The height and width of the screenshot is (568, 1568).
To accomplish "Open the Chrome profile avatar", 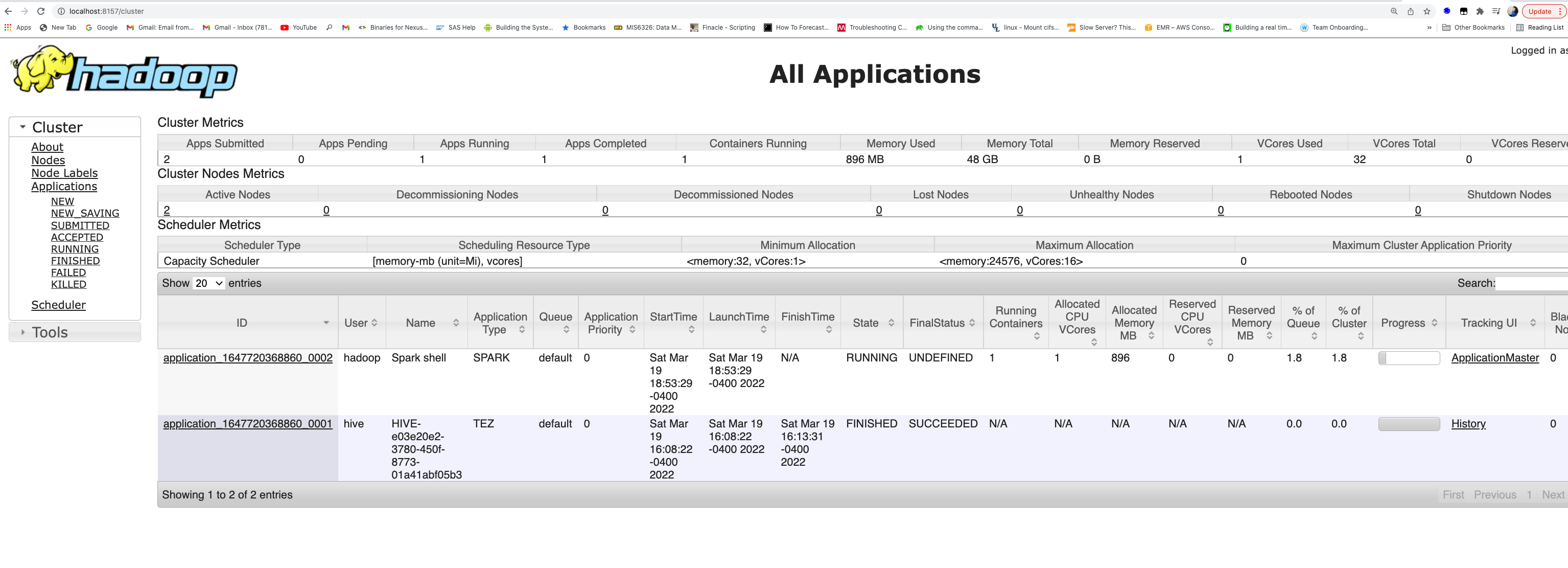I will [1513, 11].
